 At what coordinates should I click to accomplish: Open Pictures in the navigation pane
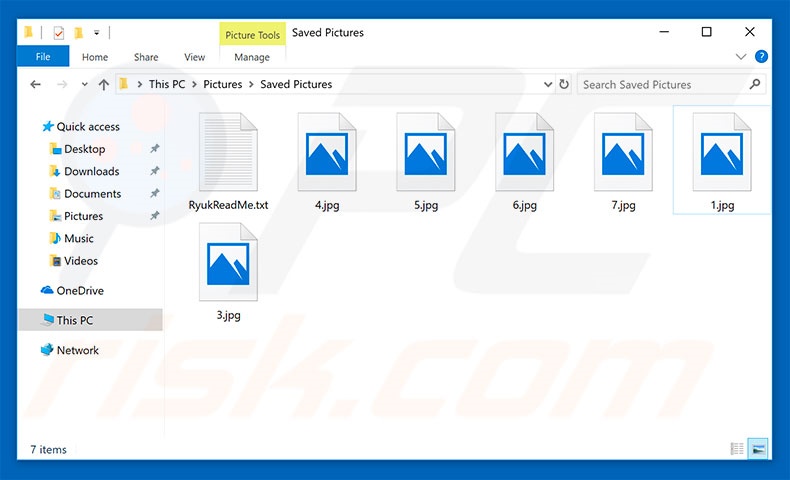[x=84, y=216]
